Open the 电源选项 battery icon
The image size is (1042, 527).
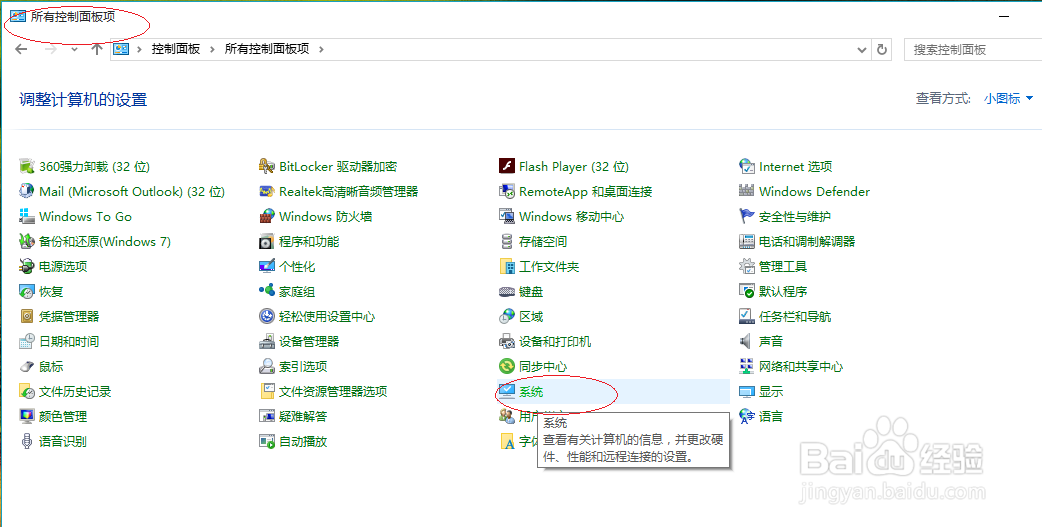27,266
